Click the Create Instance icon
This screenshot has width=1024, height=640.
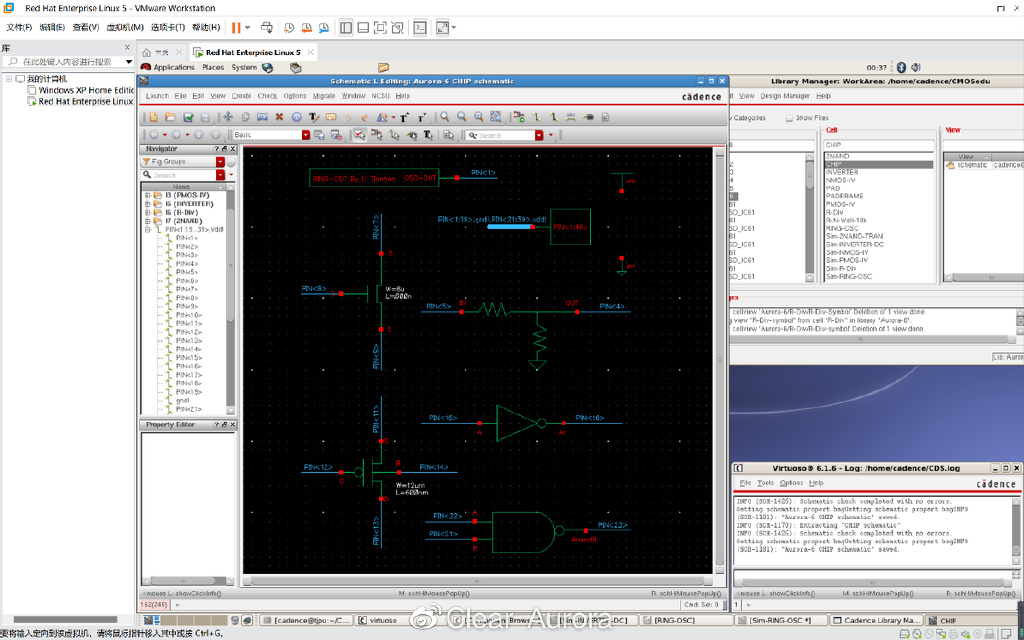point(519,117)
